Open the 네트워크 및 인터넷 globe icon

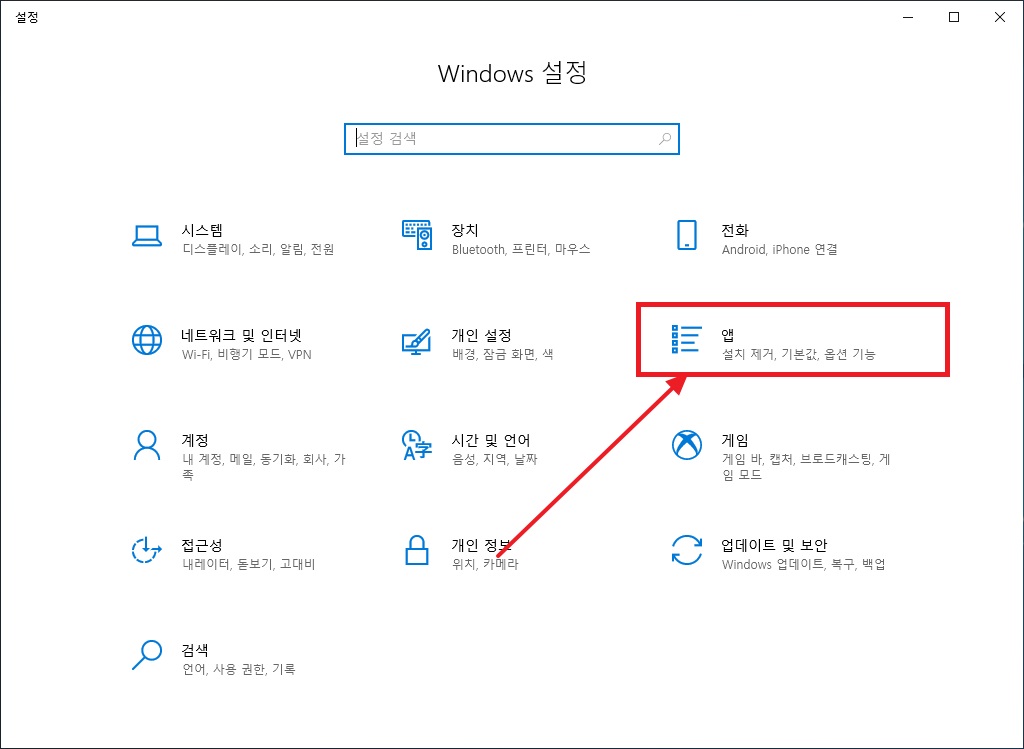click(x=146, y=340)
